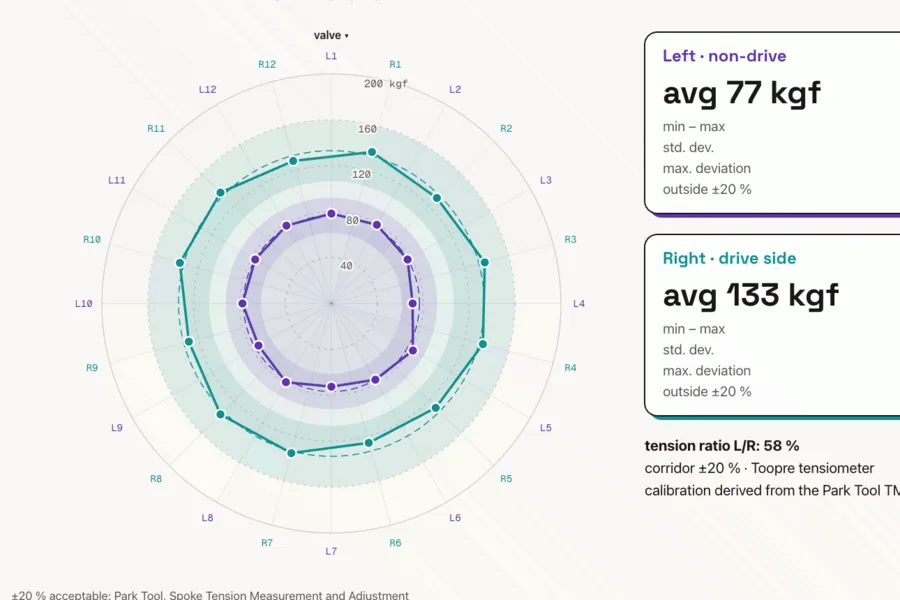Click the R2 spoke label
The width and height of the screenshot is (900, 600).
(x=506, y=128)
